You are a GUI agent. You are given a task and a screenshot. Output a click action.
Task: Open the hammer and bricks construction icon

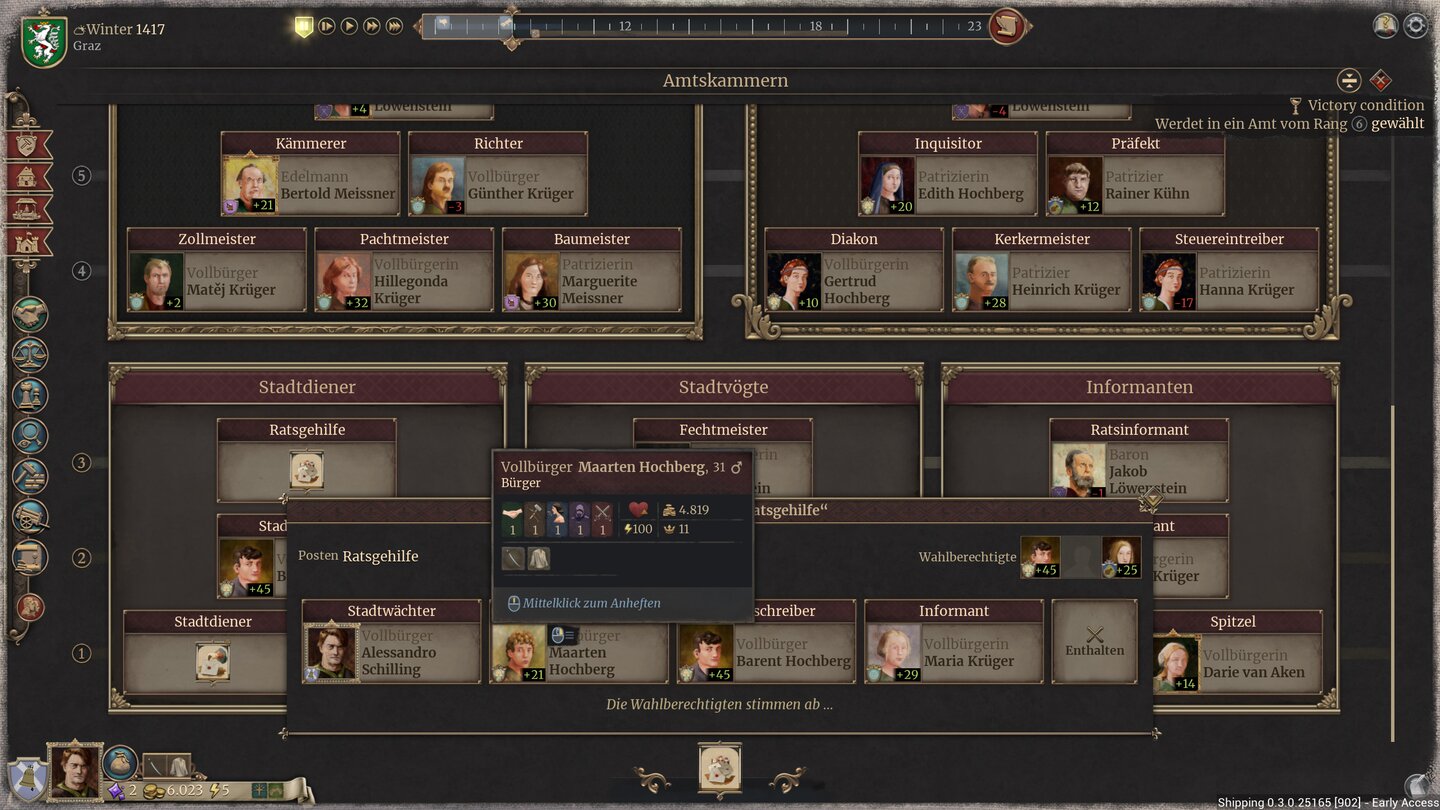pos(30,476)
